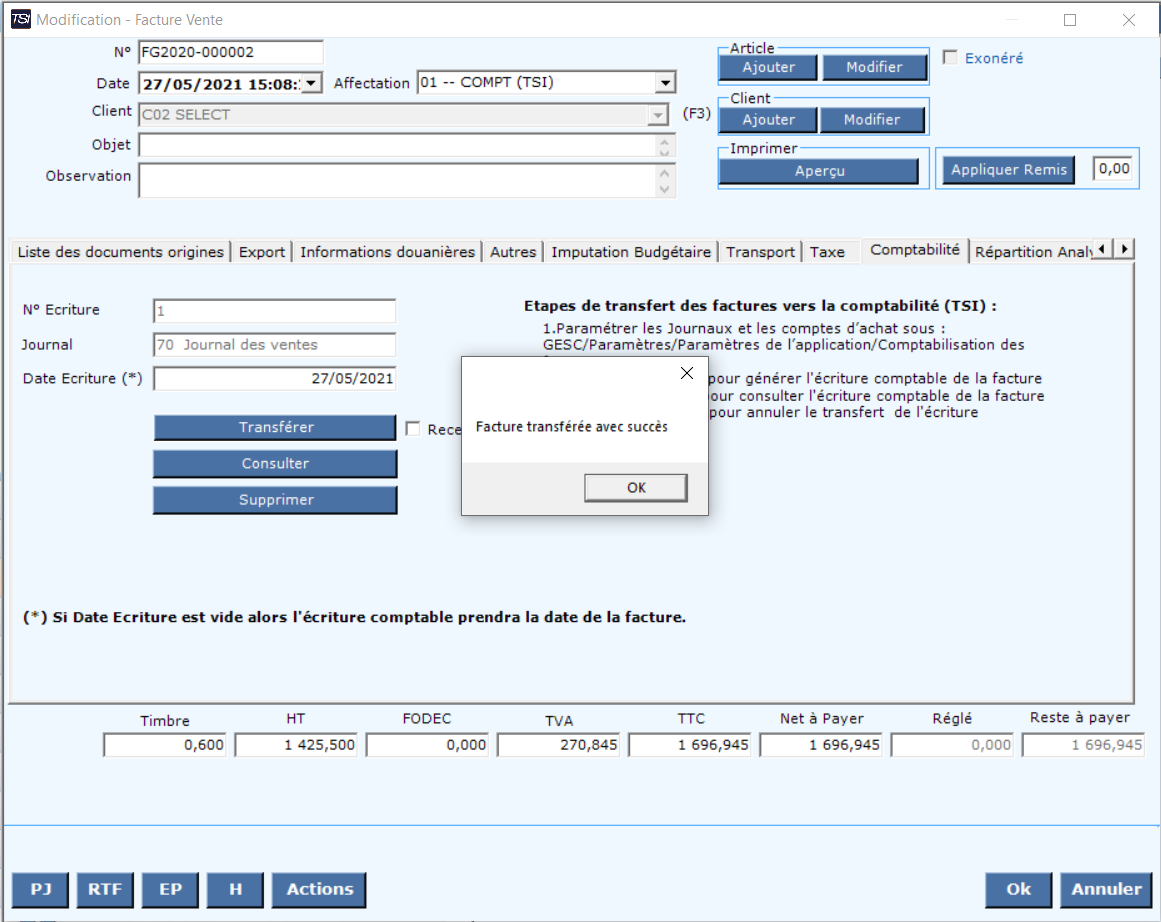The height and width of the screenshot is (922, 1161).
Task: Click the FODEC amount field
Action: 426,745
